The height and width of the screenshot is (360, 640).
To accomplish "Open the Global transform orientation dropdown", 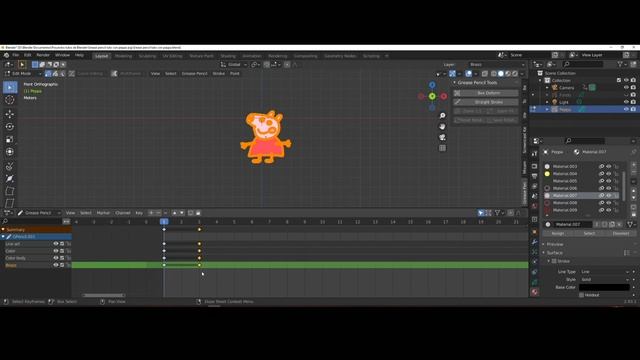I will coord(234,64).
